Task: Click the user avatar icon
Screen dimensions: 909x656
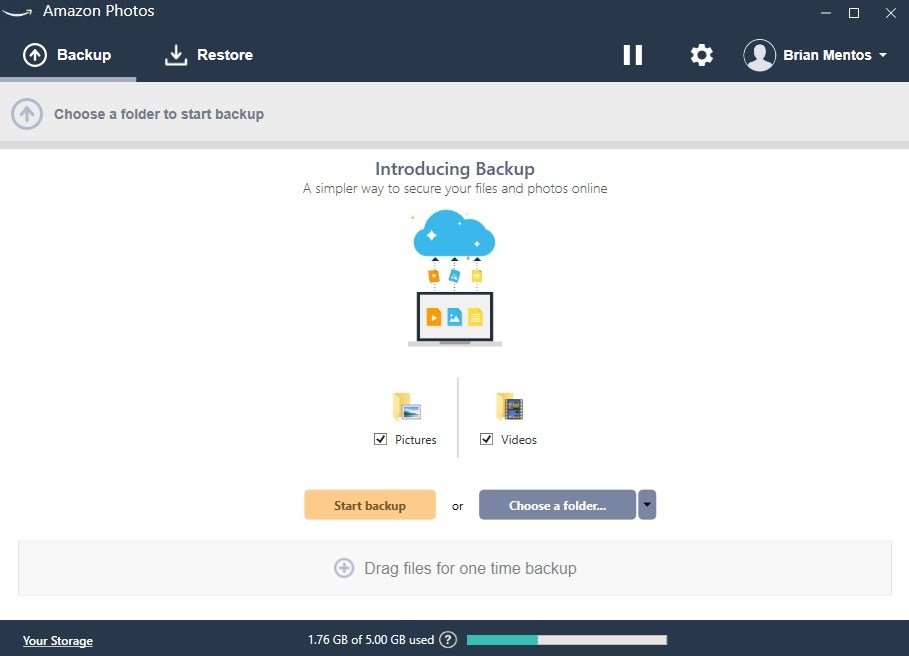Action: click(x=759, y=55)
